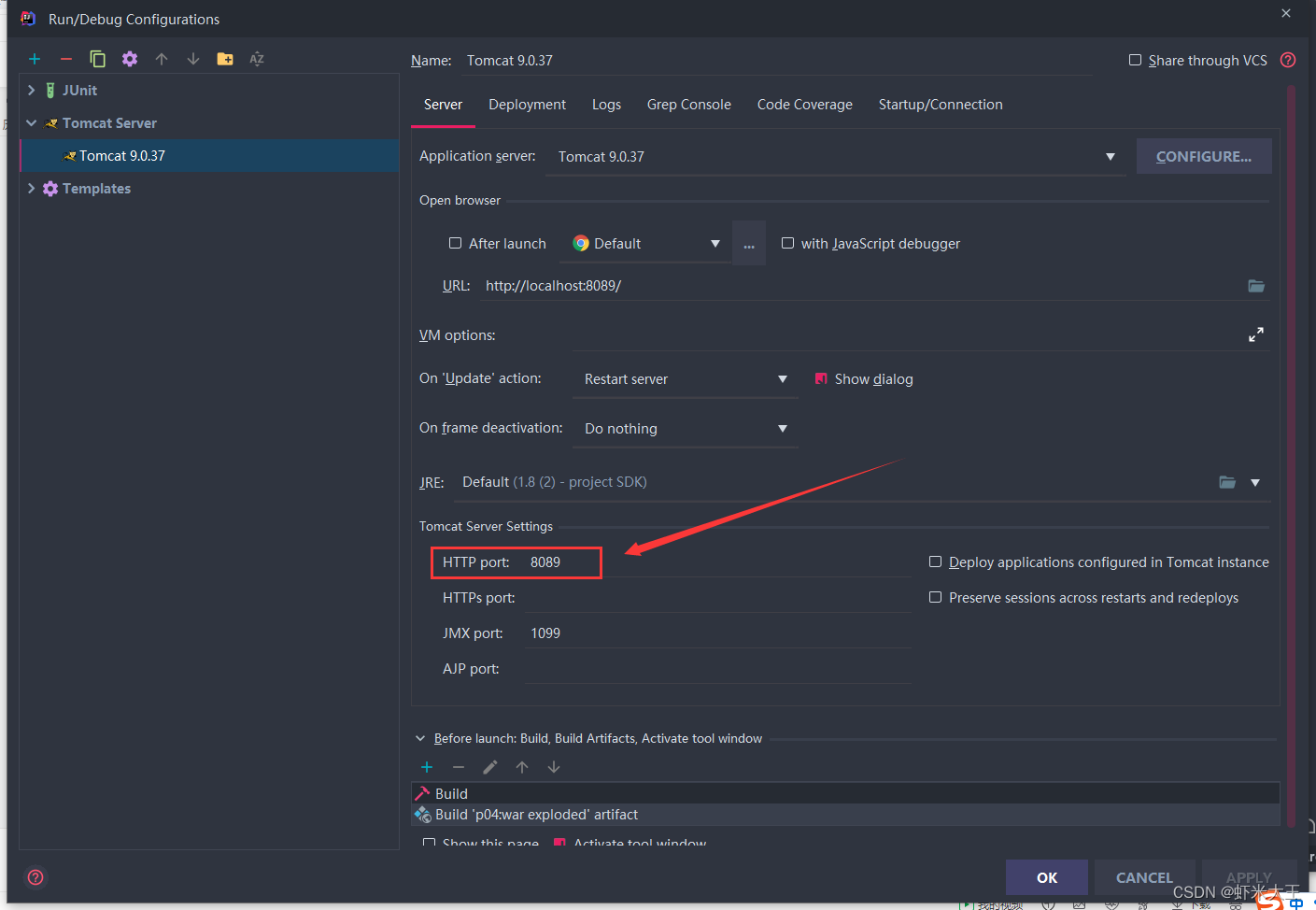The width and height of the screenshot is (1316, 910).
Task: Click the CONFIGURE... button
Action: point(1204,156)
